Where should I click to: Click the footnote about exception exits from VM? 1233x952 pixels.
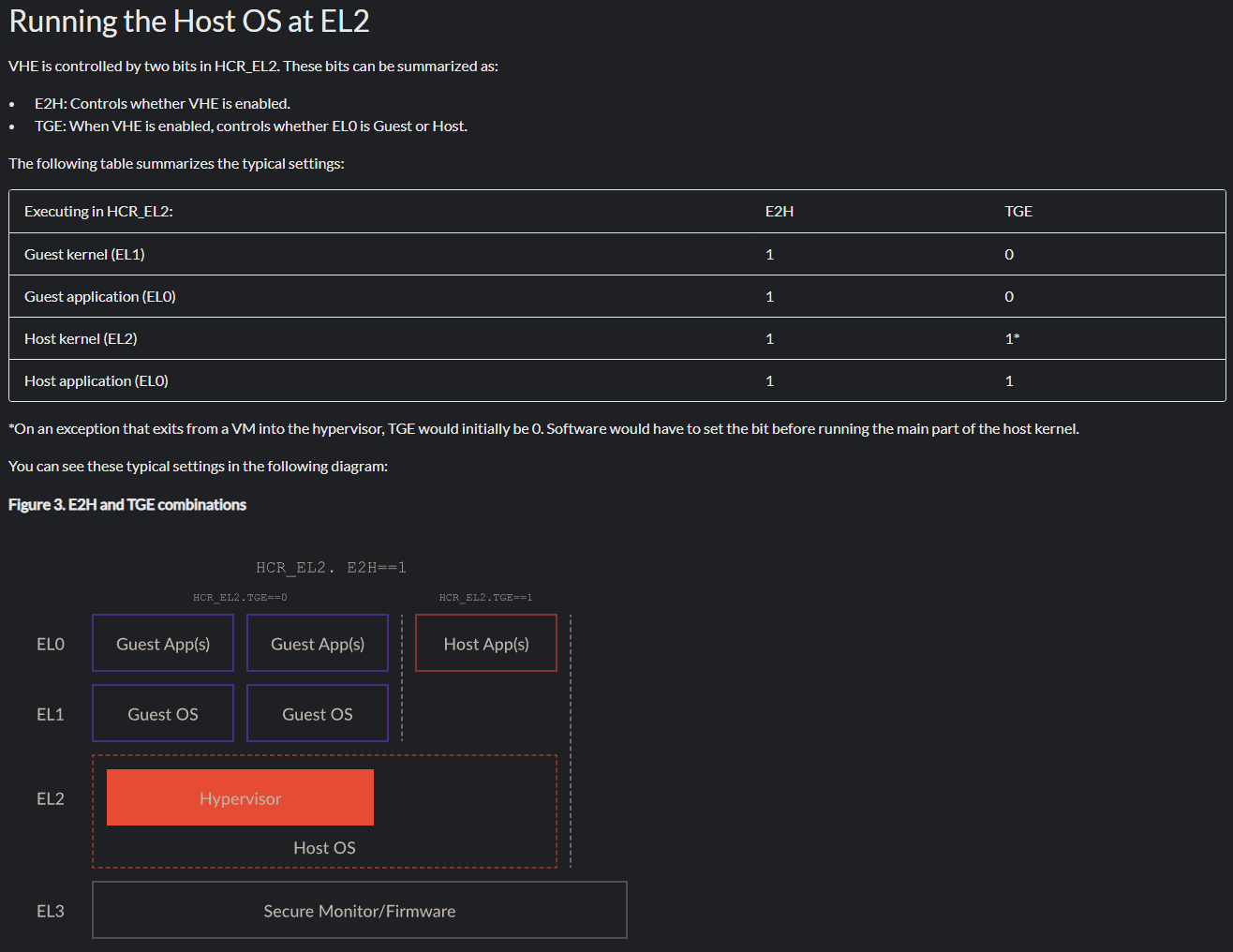click(x=543, y=429)
